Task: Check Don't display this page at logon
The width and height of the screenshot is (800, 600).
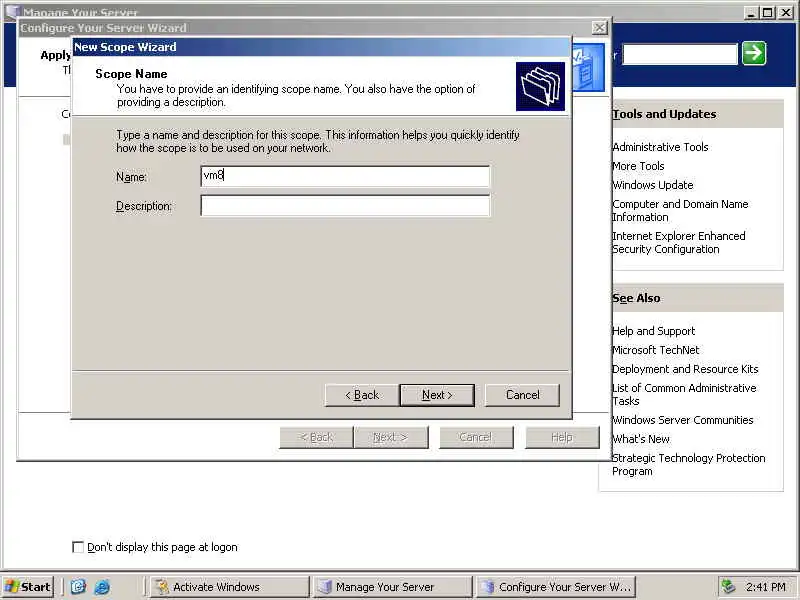Action: point(78,547)
